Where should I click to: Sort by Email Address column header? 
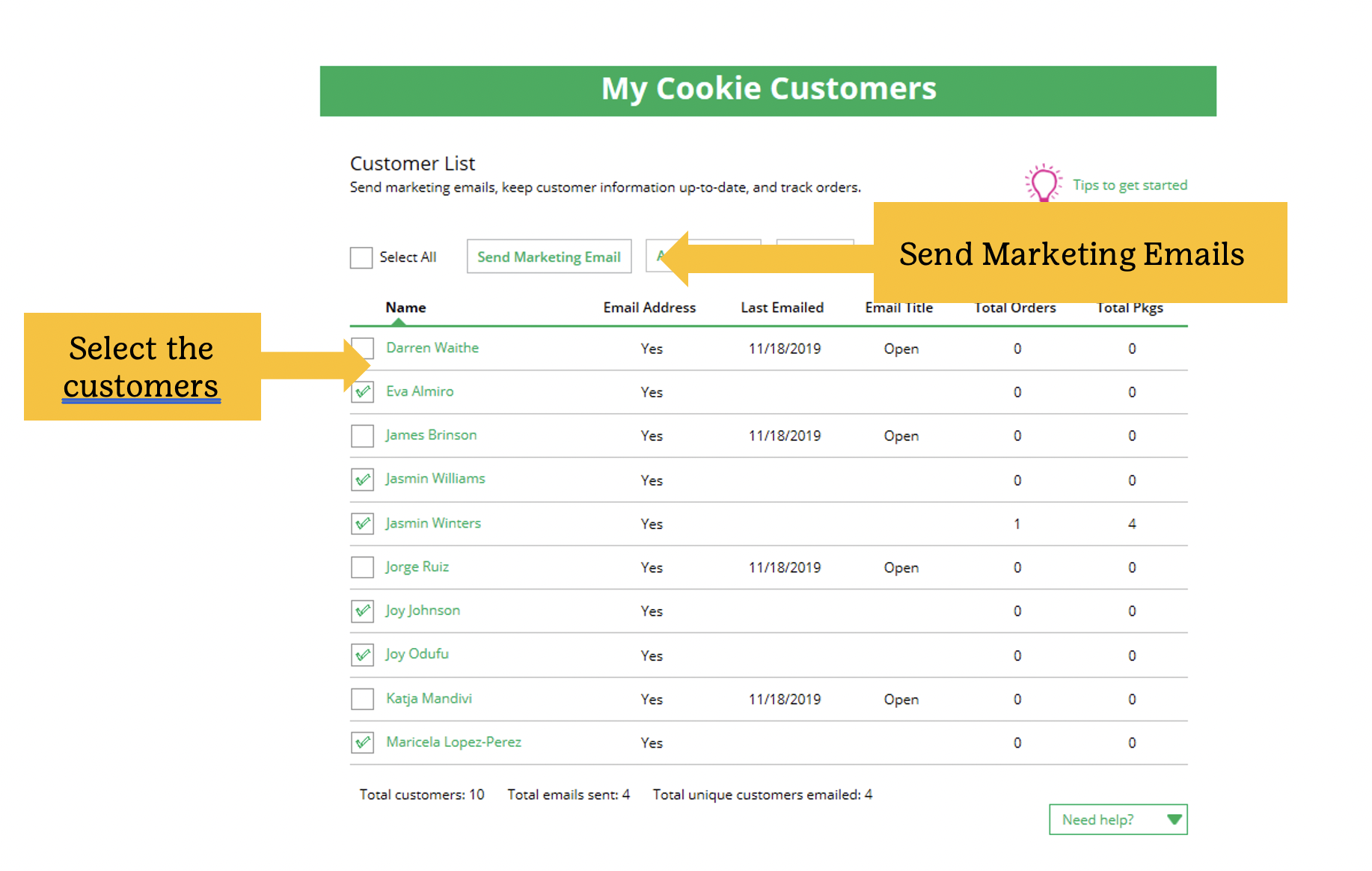(649, 308)
